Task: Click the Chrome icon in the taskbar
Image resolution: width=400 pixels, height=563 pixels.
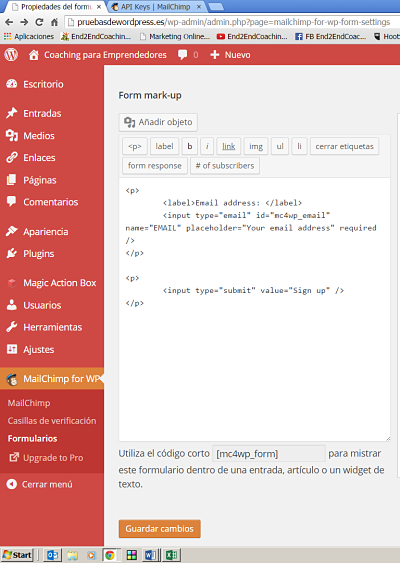Action: pyautogui.click(x=110, y=555)
